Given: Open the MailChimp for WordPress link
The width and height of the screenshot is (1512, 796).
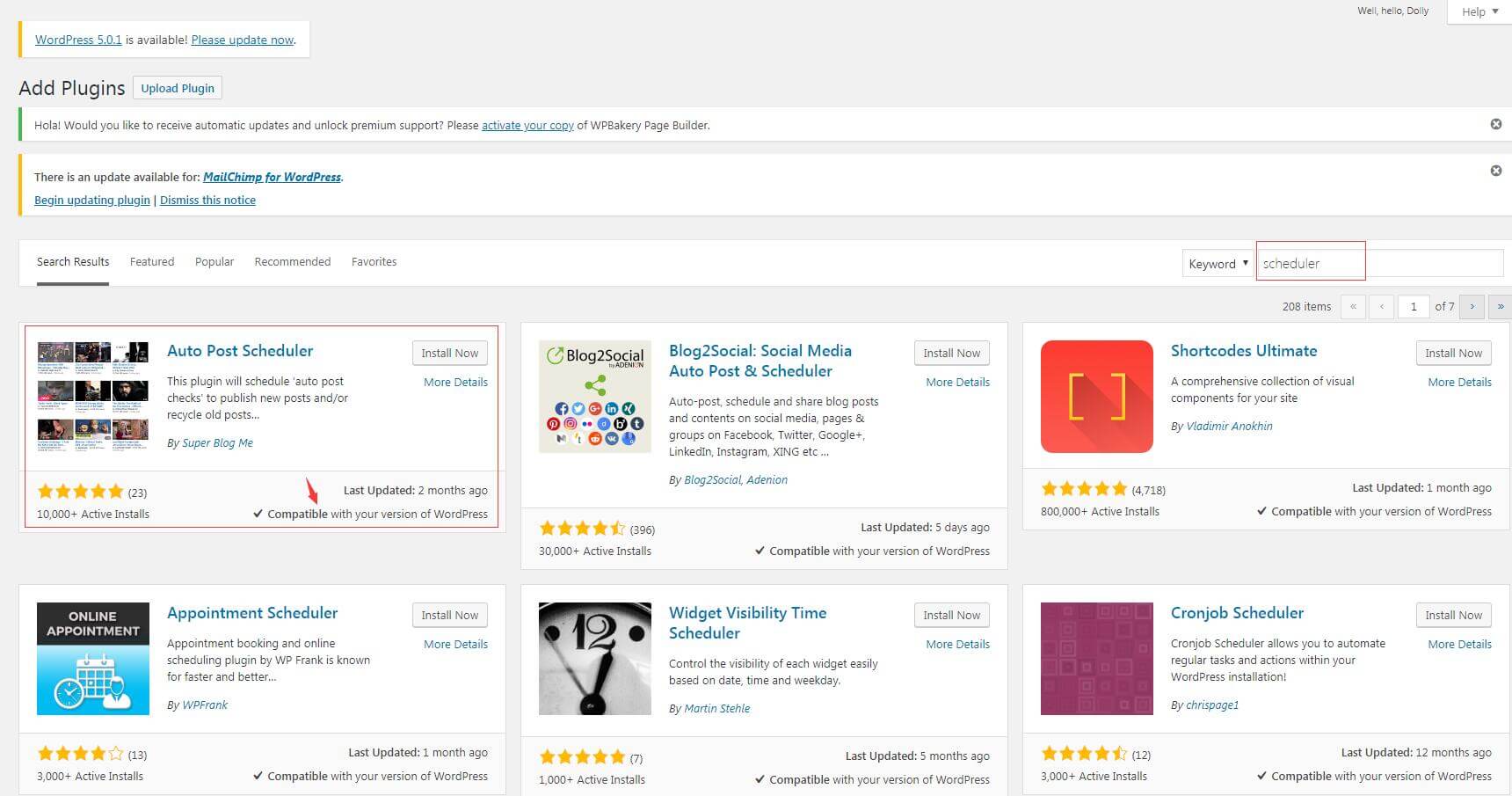Looking at the screenshot, I should coord(272,177).
